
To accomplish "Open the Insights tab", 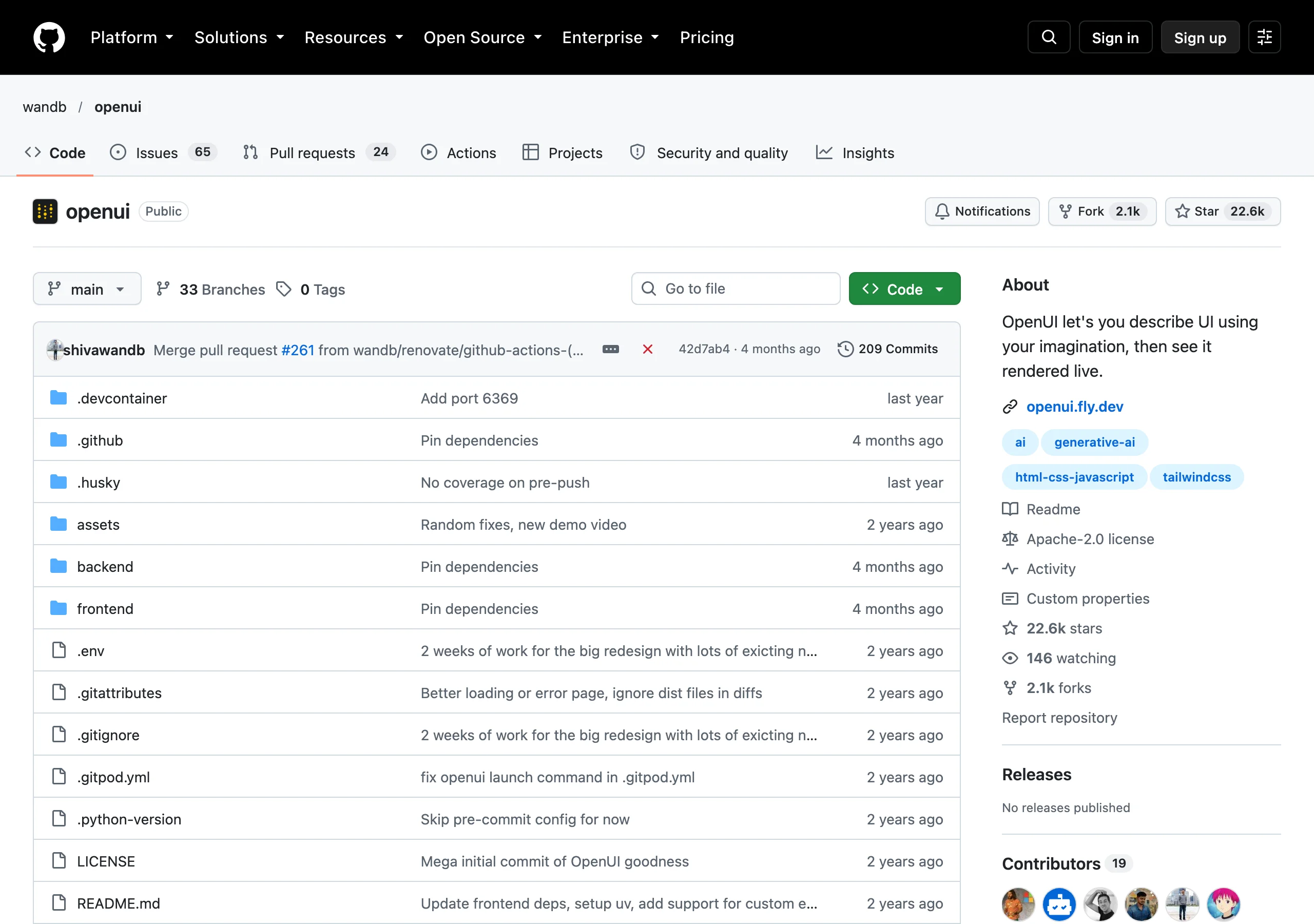I will click(x=855, y=152).
